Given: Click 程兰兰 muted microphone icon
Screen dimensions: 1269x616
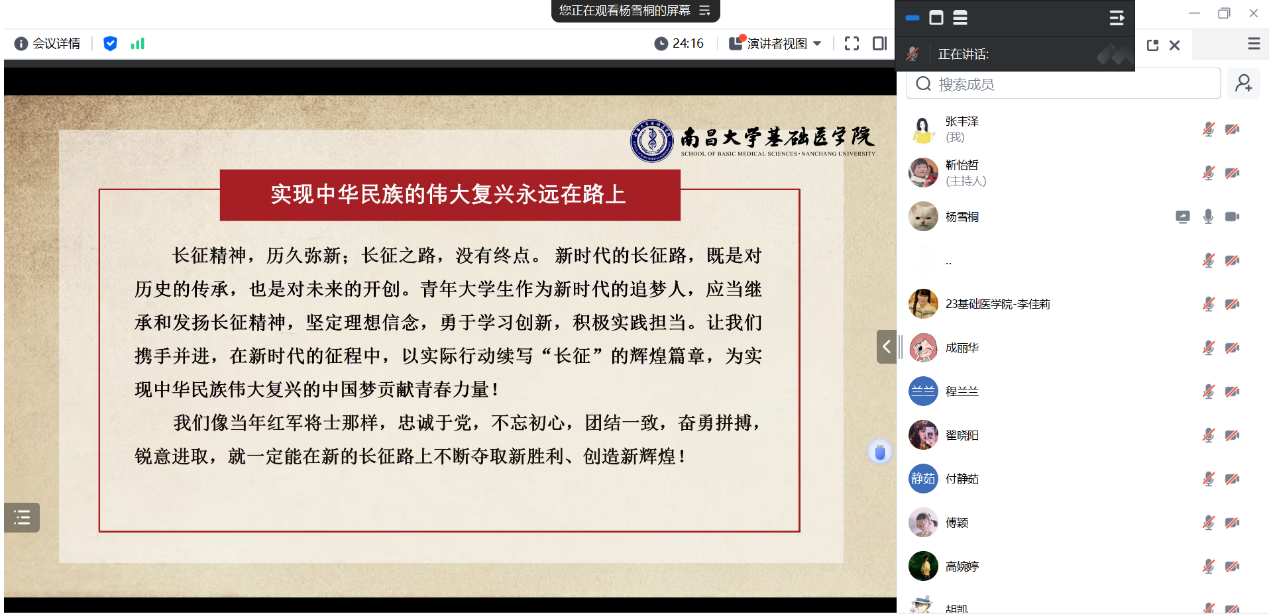Looking at the screenshot, I should tap(1208, 391).
